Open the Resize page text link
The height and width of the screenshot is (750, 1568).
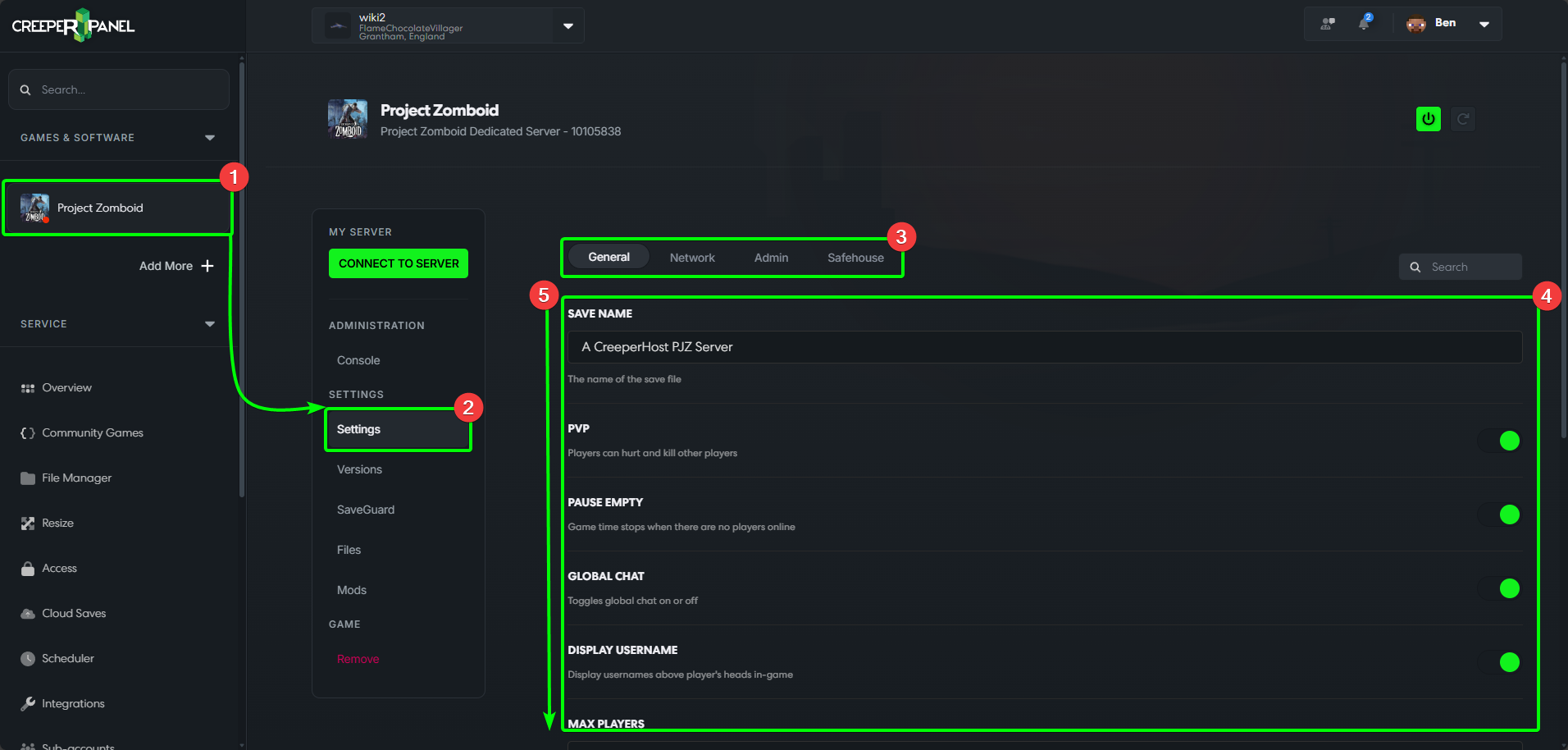coord(57,524)
